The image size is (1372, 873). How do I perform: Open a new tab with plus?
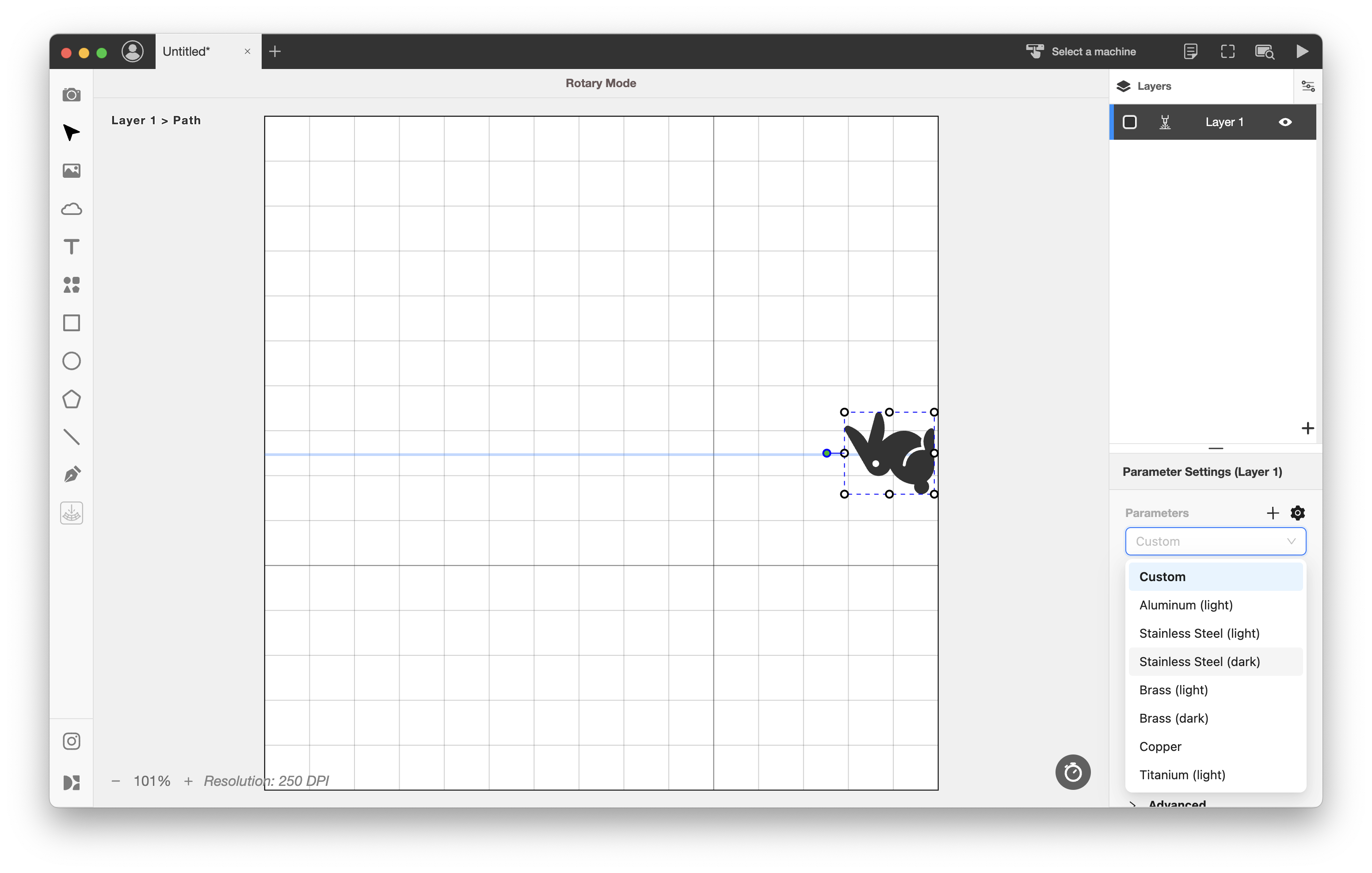(x=274, y=51)
